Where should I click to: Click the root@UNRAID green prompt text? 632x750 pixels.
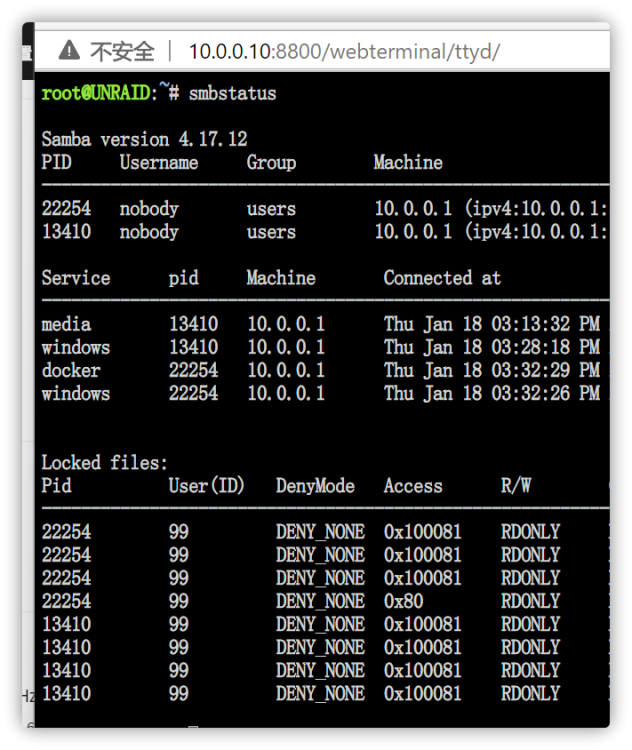pos(96,93)
